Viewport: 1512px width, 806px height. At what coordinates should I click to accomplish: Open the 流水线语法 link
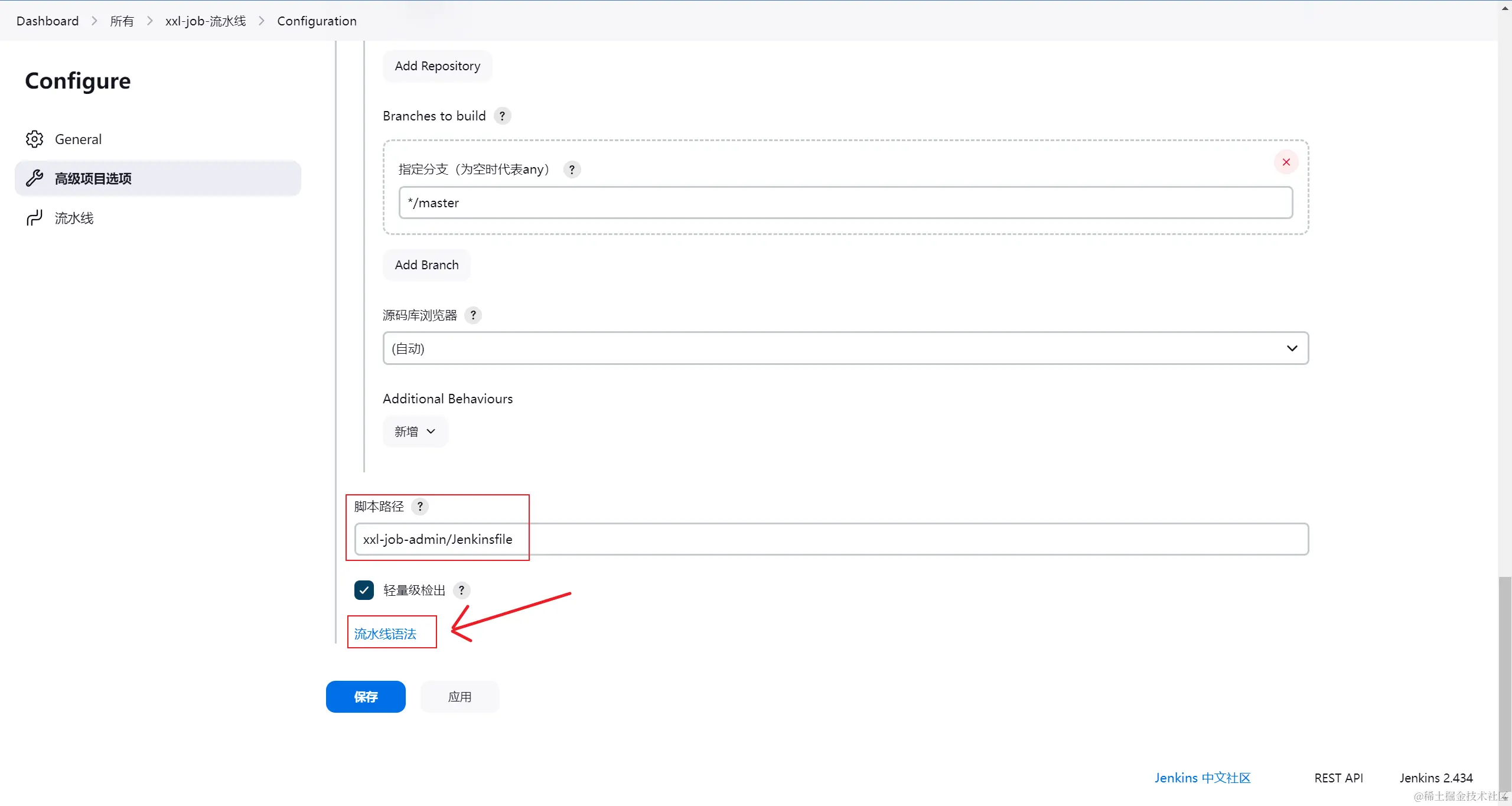tap(385, 634)
